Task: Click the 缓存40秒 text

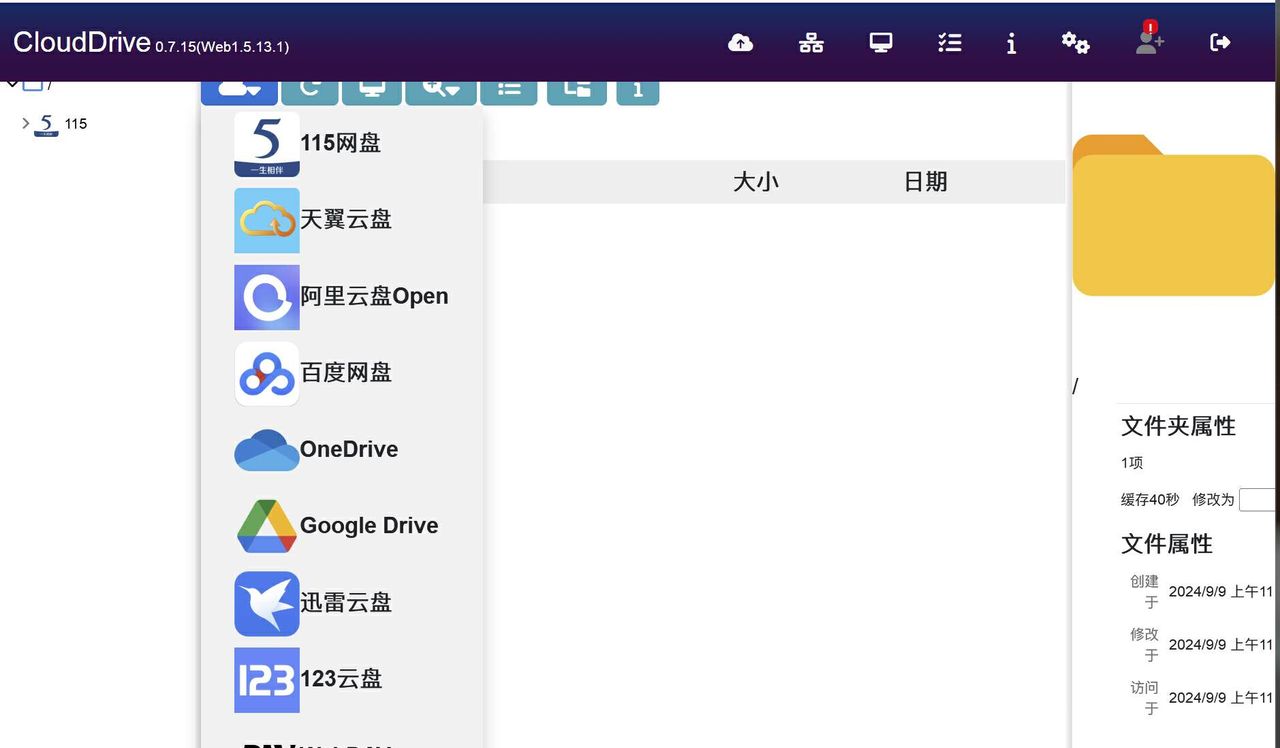Action: click(x=1150, y=499)
